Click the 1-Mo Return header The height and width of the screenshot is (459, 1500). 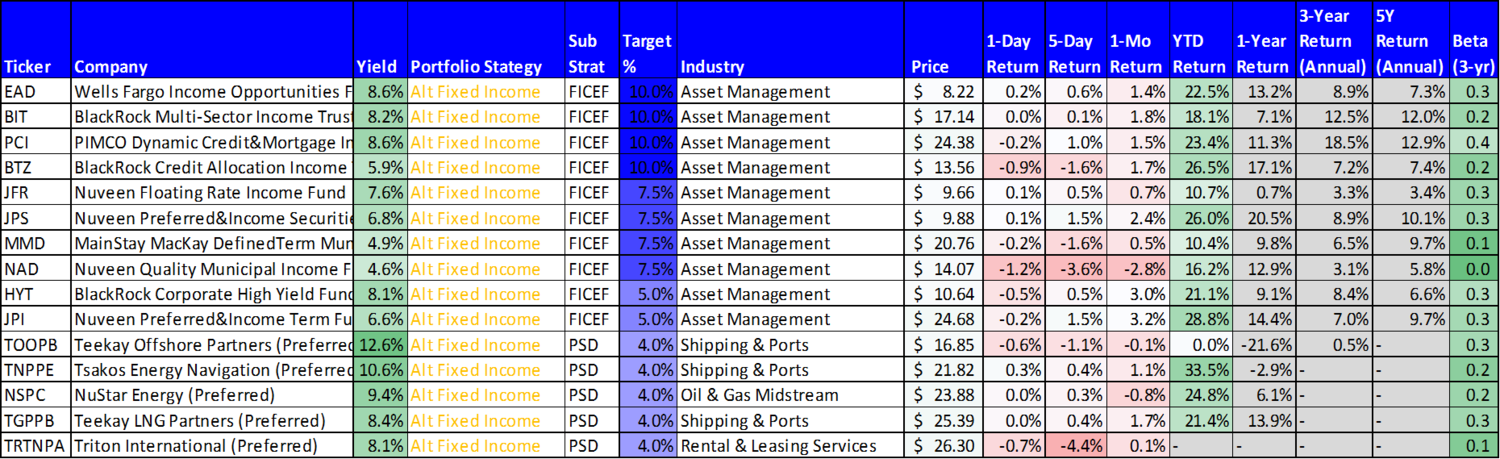(1137, 41)
